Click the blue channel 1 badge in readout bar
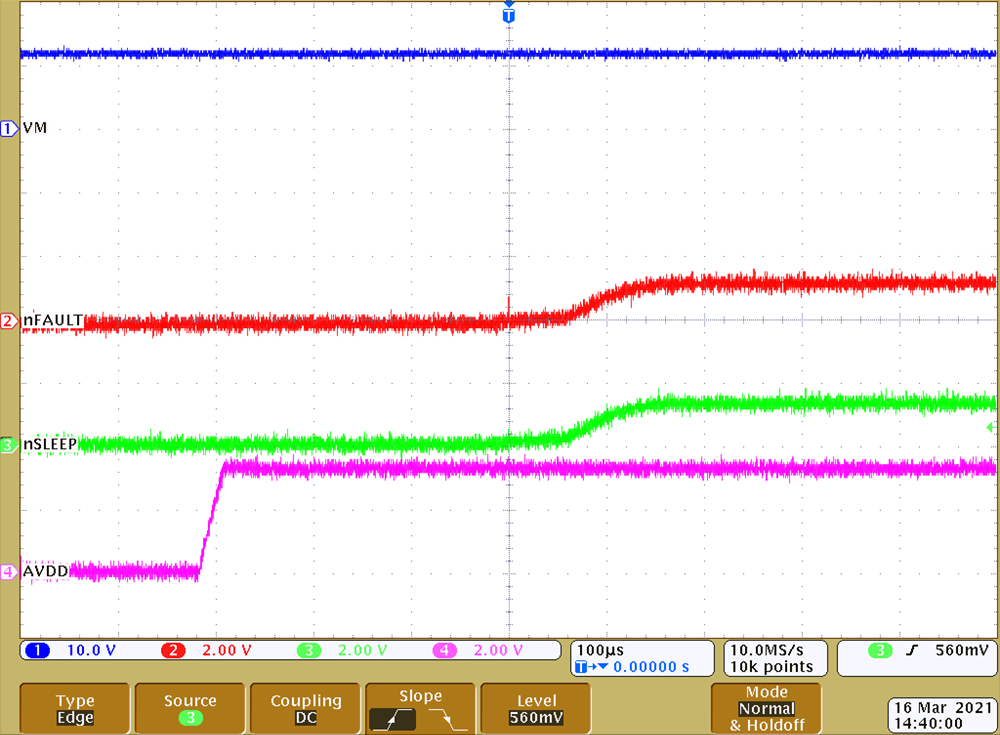Image resolution: width=1000 pixels, height=735 pixels. pos(37,650)
